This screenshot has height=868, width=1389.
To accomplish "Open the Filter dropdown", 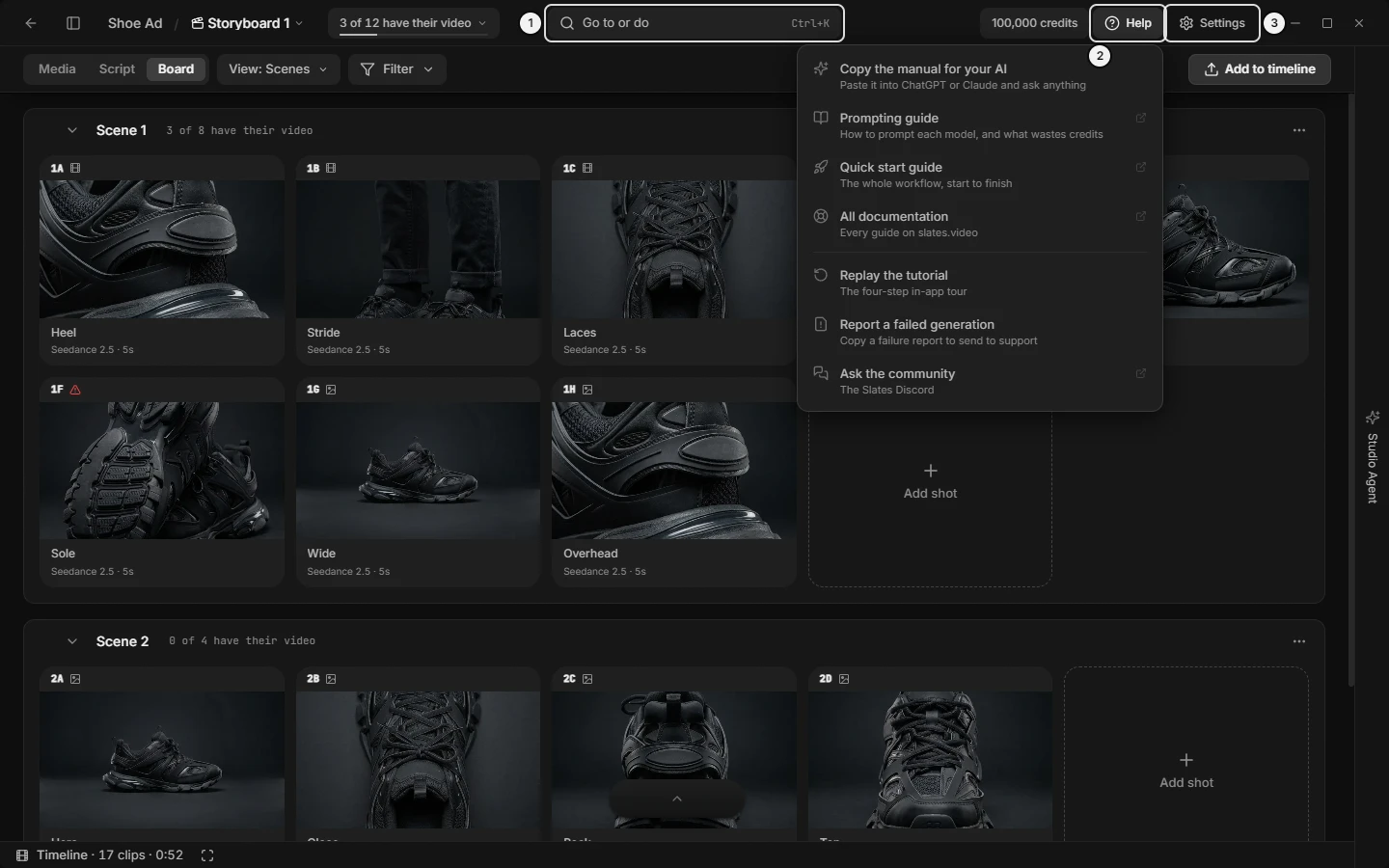I will tap(396, 69).
